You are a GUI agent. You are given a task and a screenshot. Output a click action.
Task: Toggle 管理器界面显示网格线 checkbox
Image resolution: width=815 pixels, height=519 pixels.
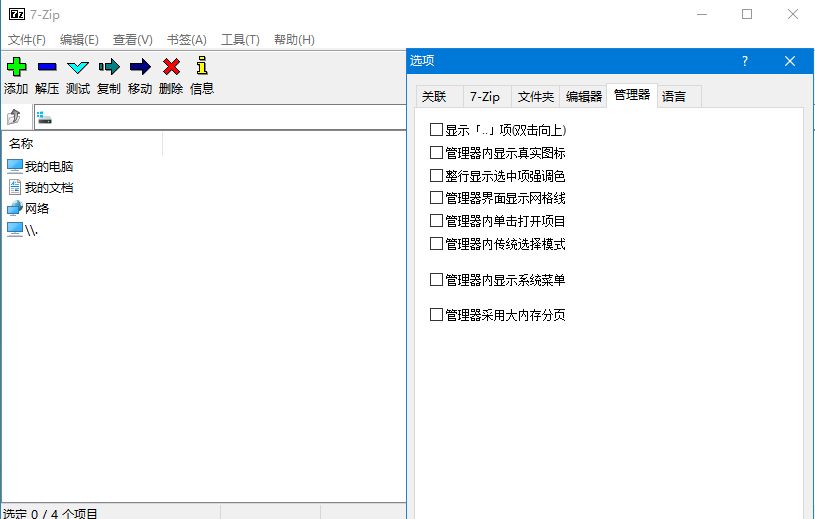click(x=436, y=198)
